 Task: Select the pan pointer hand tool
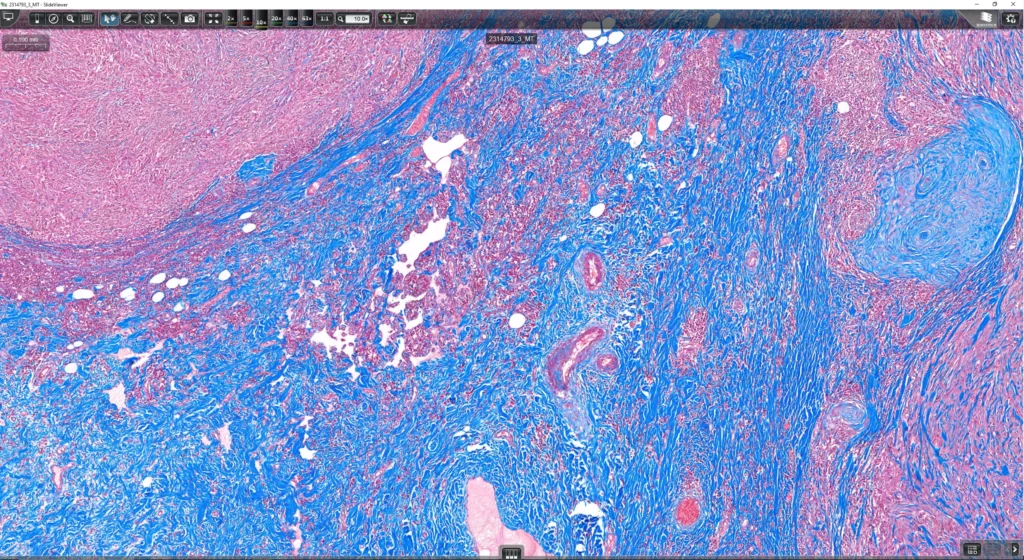(x=109, y=19)
